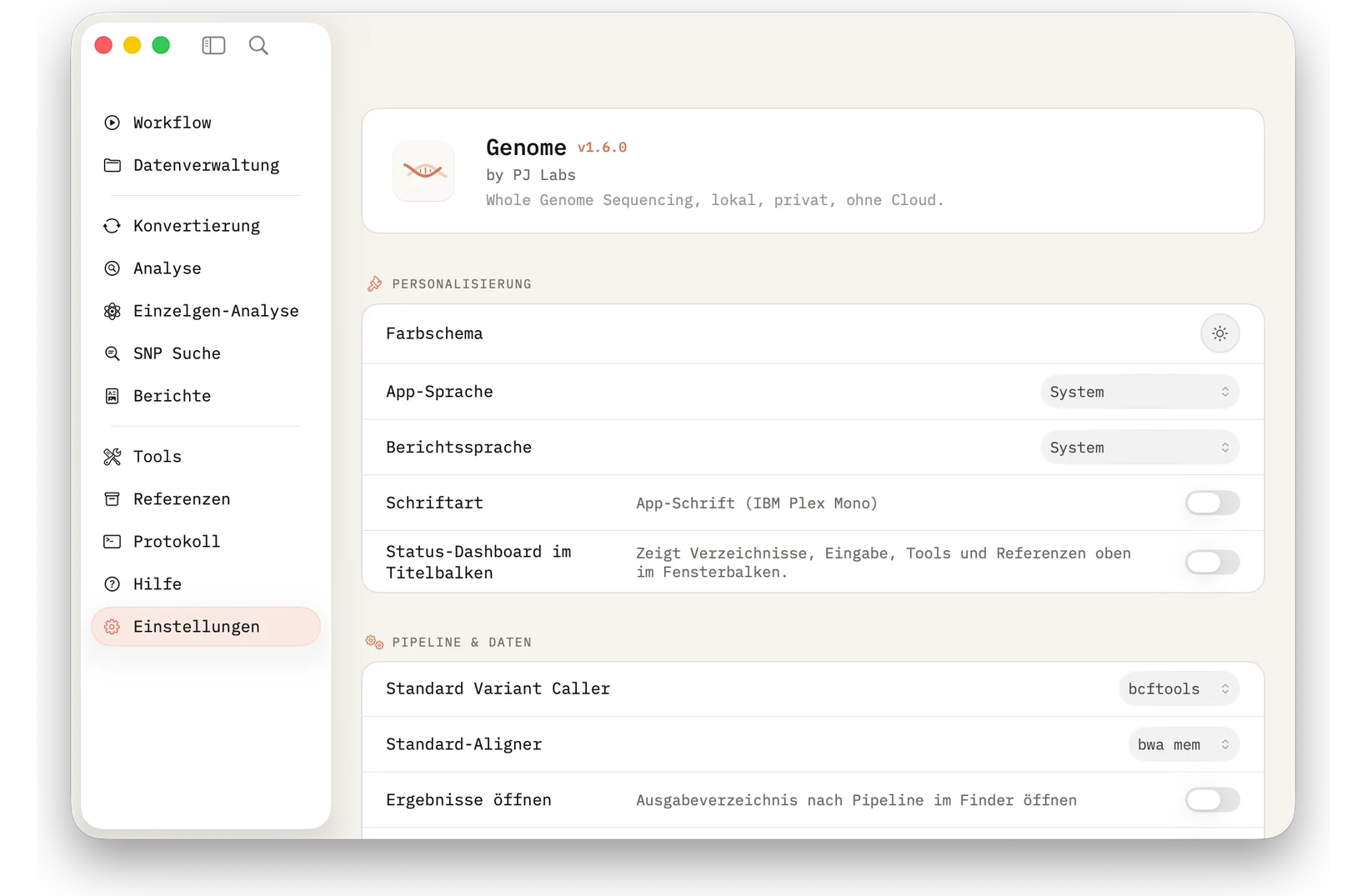Open the App-Sprache dropdown
This screenshot has width=1367, height=896.
pyautogui.click(x=1139, y=392)
